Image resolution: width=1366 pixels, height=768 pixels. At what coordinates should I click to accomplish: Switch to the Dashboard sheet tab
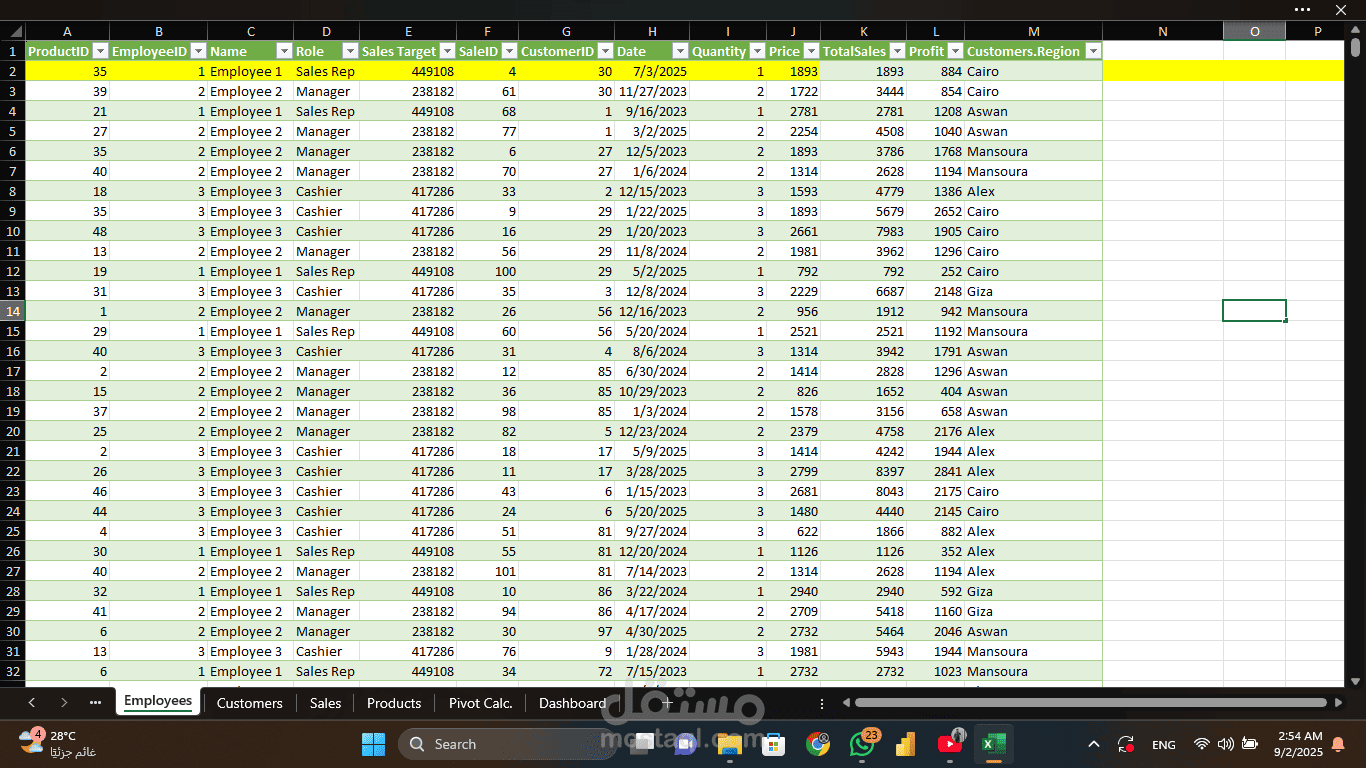[572, 703]
